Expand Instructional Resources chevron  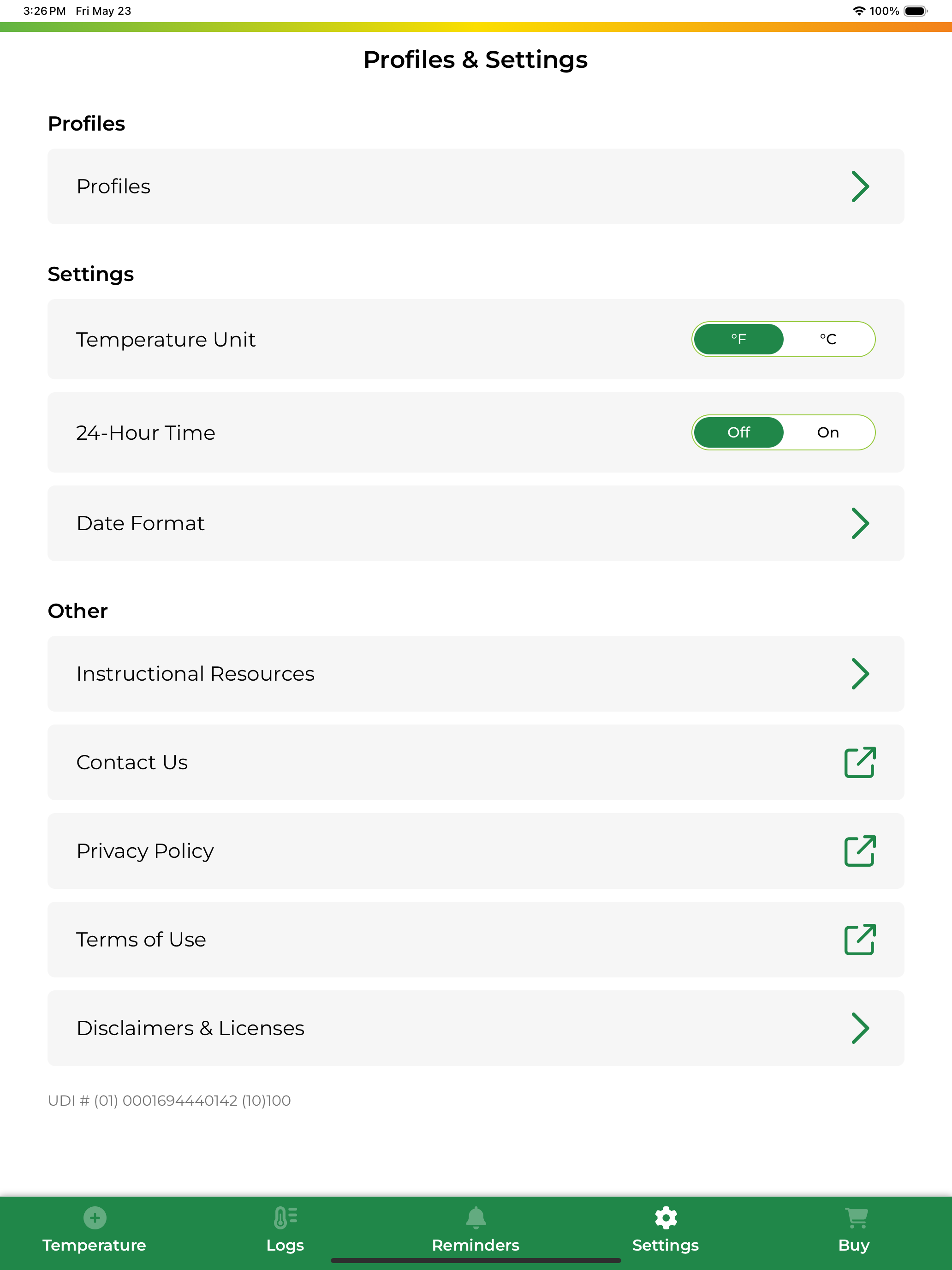click(x=860, y=673)
